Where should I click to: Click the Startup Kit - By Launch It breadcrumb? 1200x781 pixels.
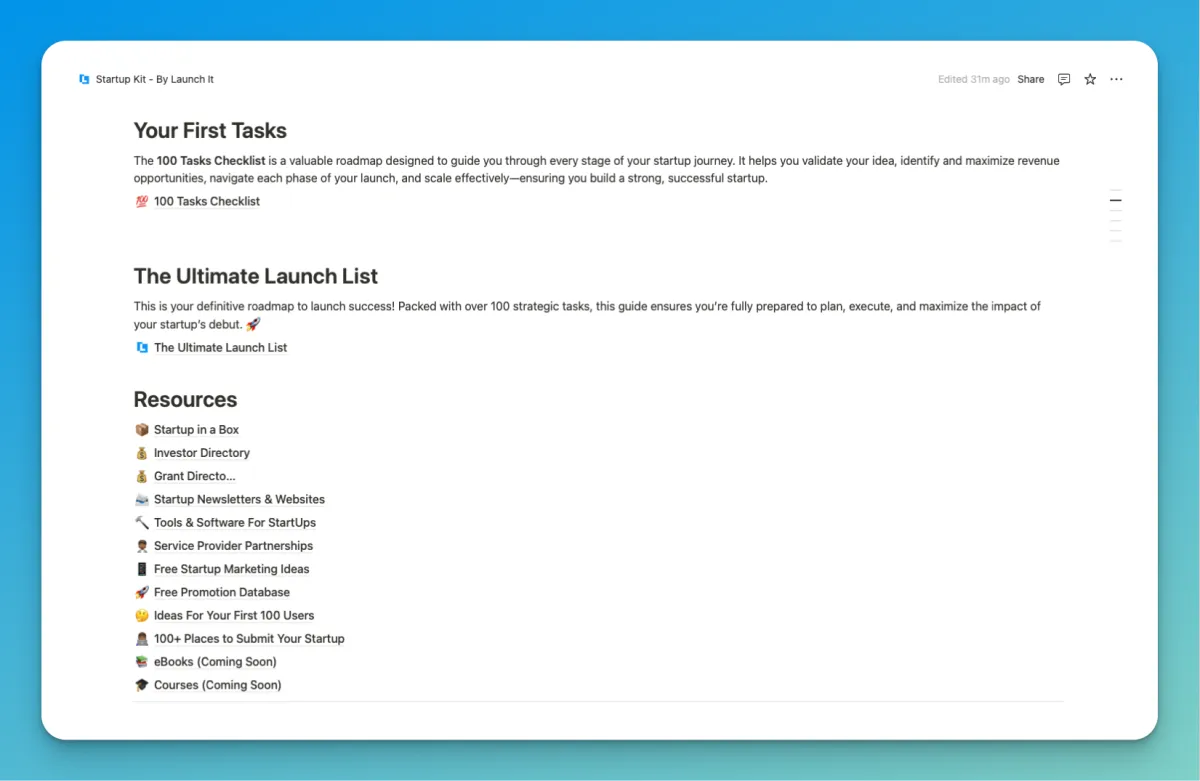[155, 79]
